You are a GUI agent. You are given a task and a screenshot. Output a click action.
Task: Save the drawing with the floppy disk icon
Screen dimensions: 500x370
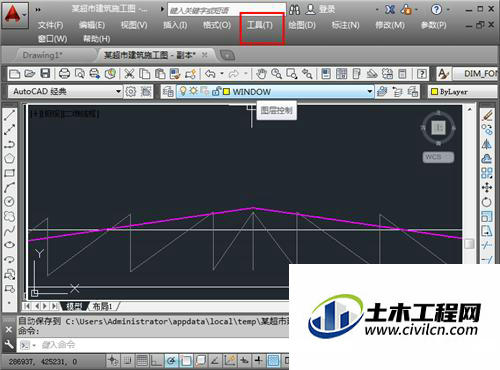(45, 74)
